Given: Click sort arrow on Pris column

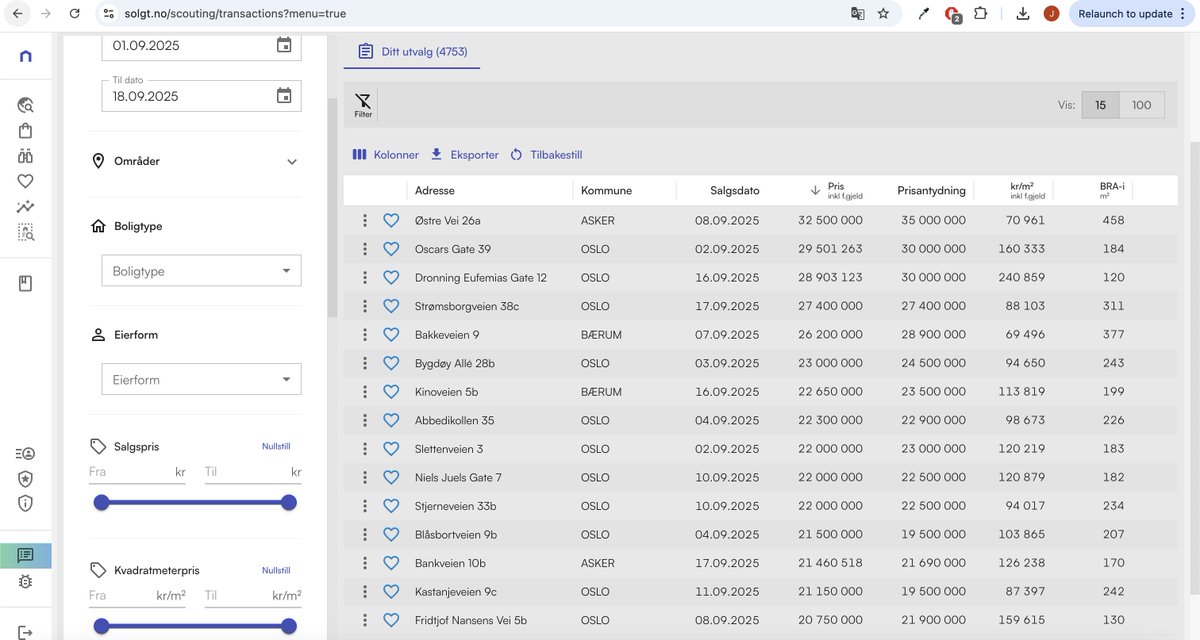Looking at the screenshot, I should (816, 190).
